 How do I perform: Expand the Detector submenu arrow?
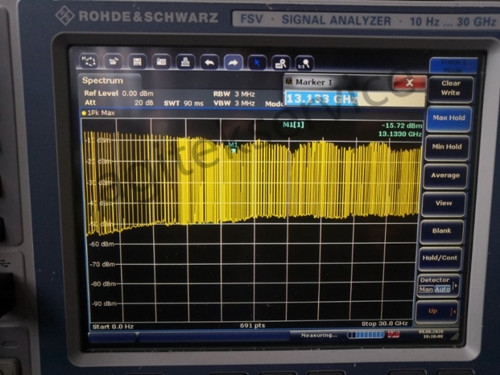pyautogui.click(x=456, y=286)
